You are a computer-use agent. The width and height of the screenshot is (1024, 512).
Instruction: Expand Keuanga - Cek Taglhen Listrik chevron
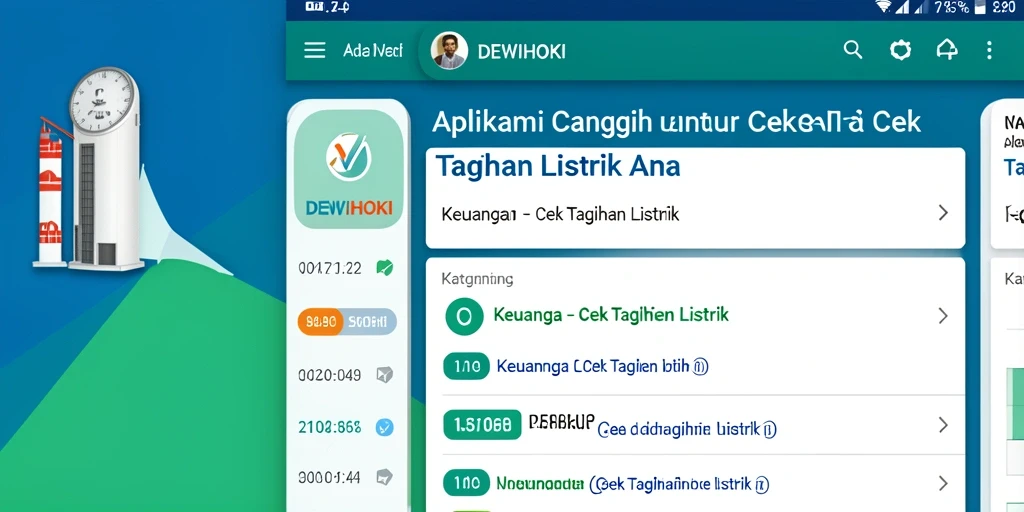click(943, 316)
